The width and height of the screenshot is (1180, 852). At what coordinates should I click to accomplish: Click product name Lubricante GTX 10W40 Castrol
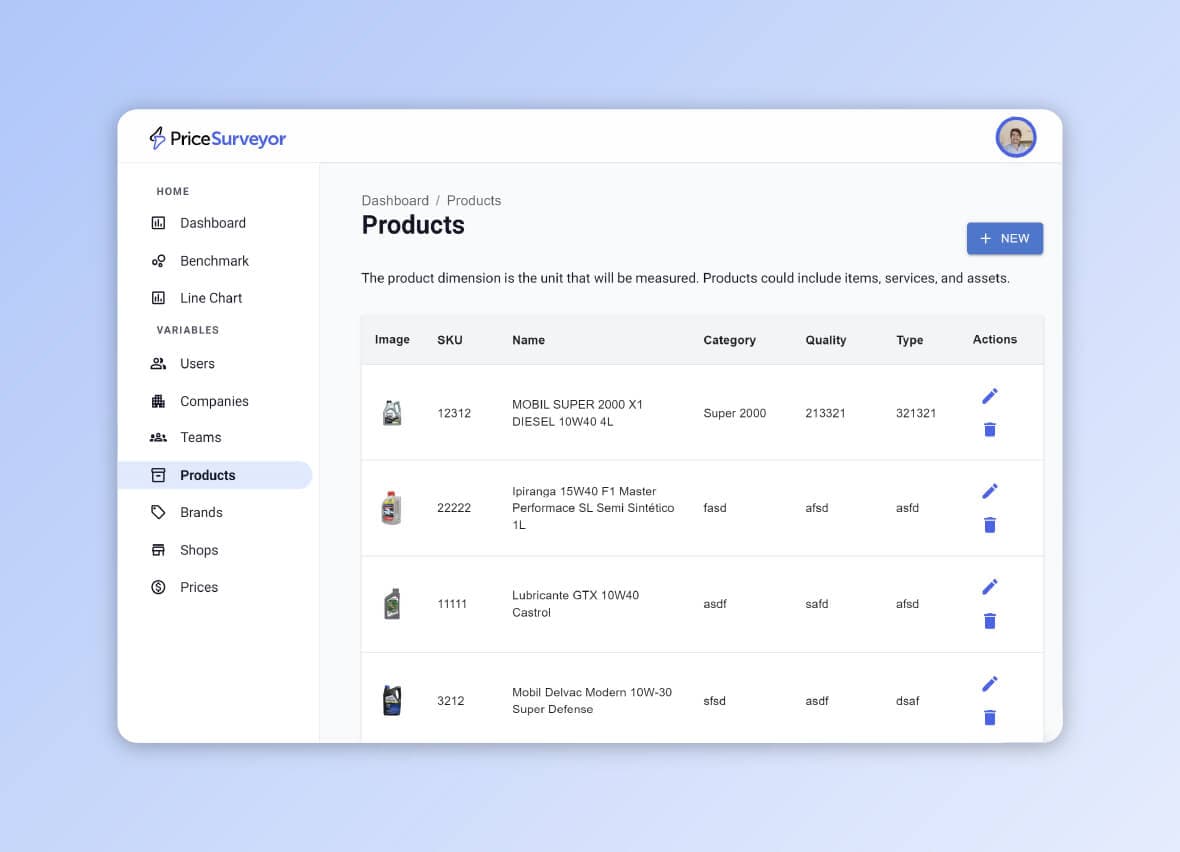point(576,604)
